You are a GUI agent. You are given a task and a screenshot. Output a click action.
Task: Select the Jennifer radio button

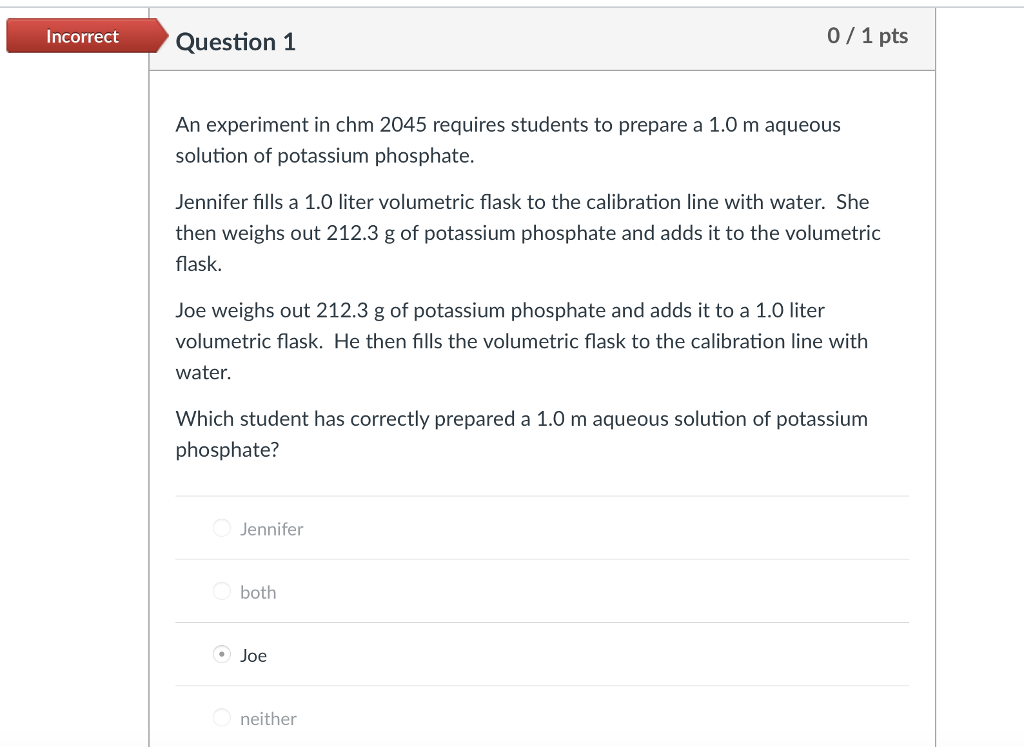click(x=222, y=528)
